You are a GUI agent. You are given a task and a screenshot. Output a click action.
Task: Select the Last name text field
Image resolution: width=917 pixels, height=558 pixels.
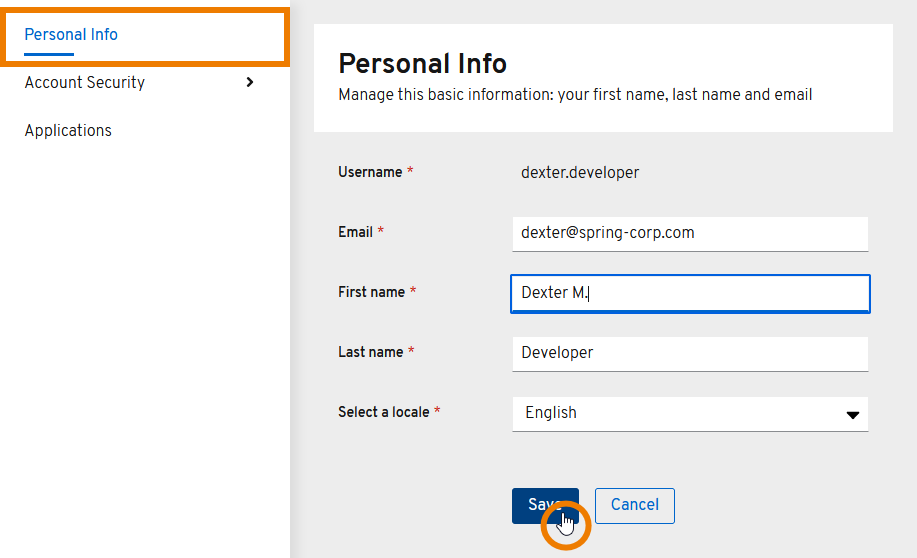tap(689, 353)
